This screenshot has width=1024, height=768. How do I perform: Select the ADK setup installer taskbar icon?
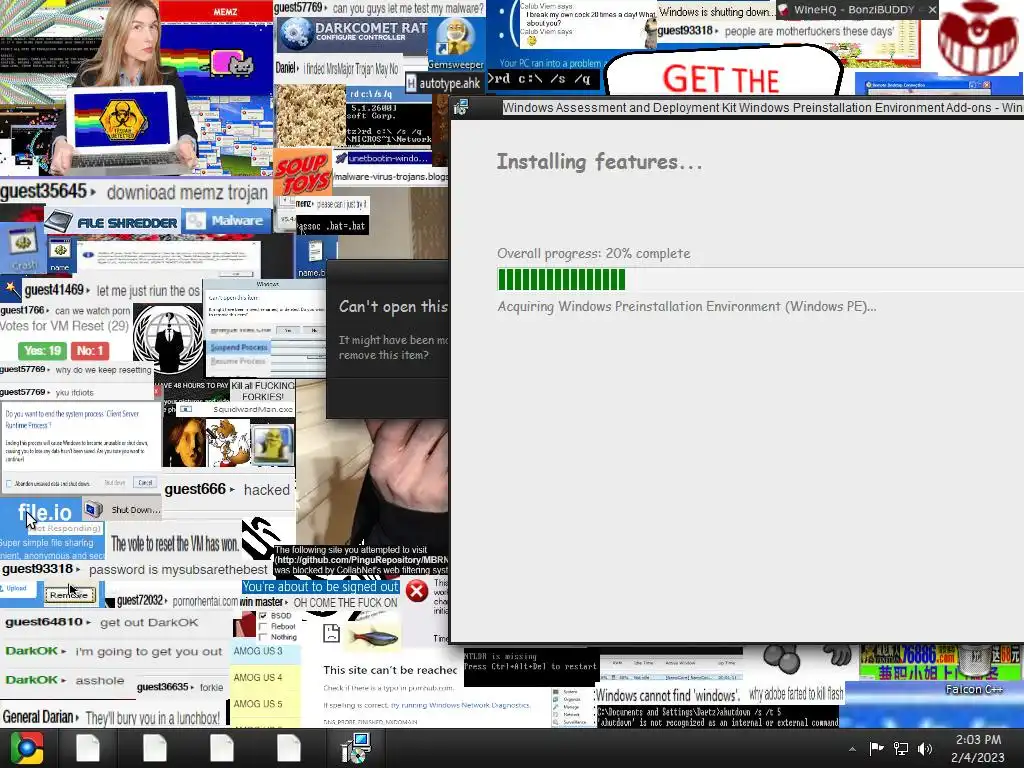coord(356,748)
